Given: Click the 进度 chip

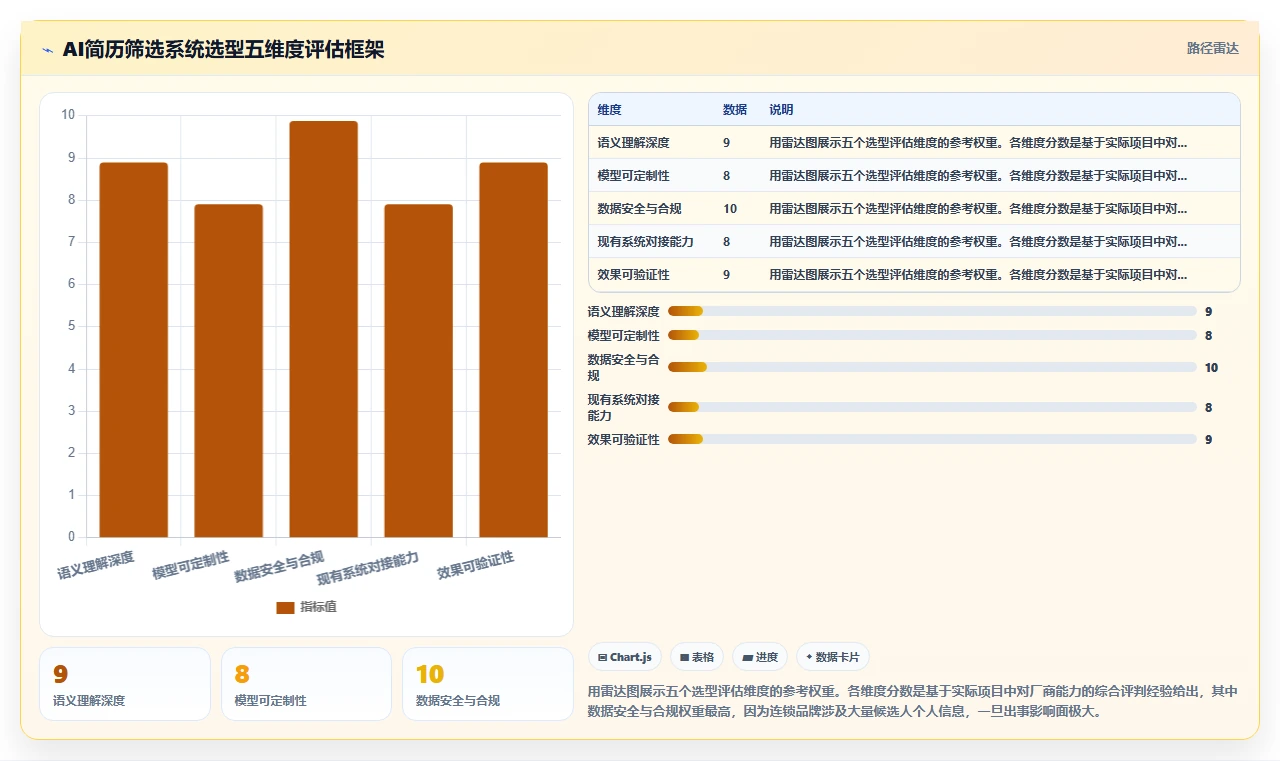Looking at the screenshot, I should coord(760,657).
